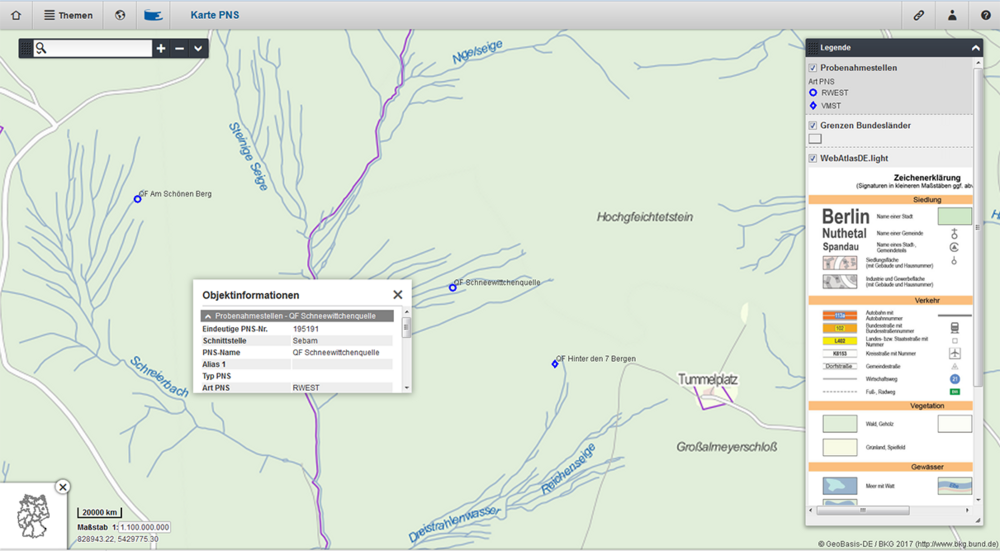Open the user account icon
This screenshot has width=1000, height=551.
pyautogui.click(x=952, y=15)
